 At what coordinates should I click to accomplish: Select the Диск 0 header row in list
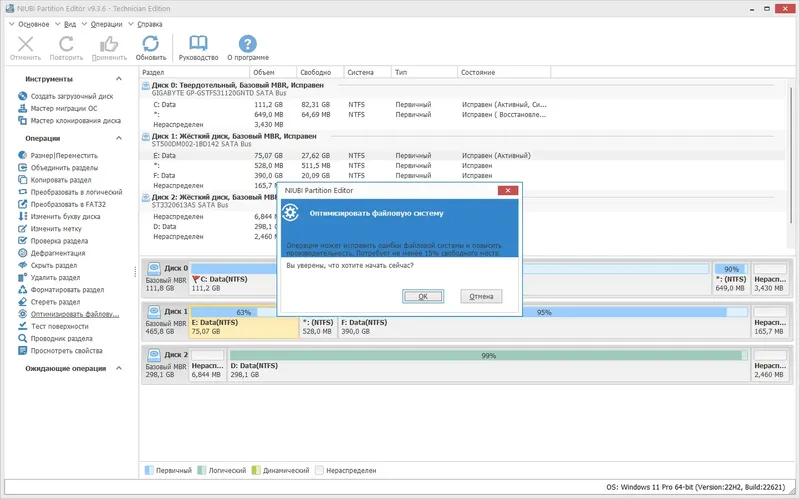[462, 89]
